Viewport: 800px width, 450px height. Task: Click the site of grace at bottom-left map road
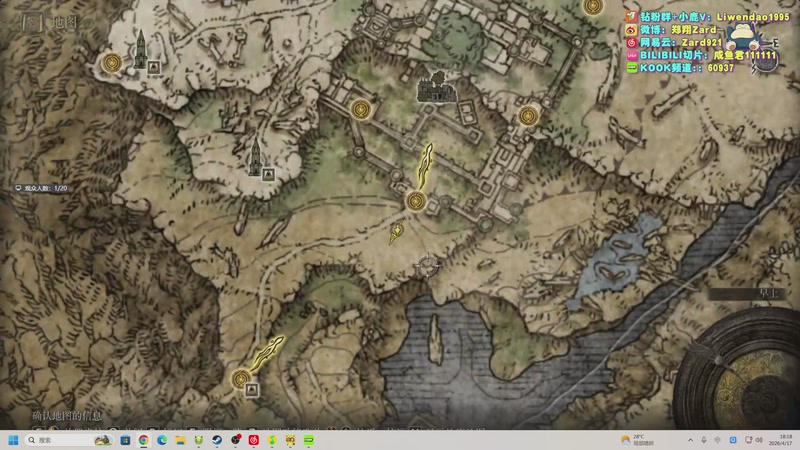coord(241,379)
